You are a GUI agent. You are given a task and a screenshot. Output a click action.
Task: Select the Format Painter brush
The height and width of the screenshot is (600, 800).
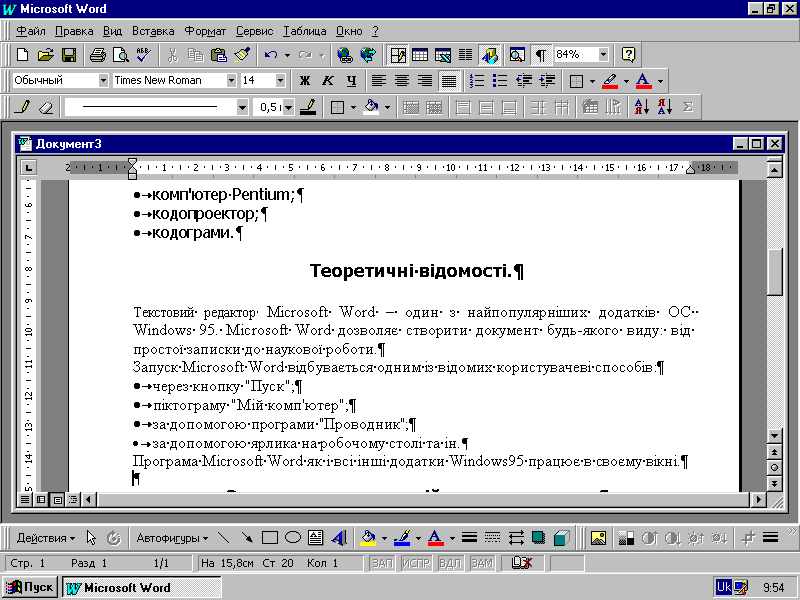(x=242, y=54)
